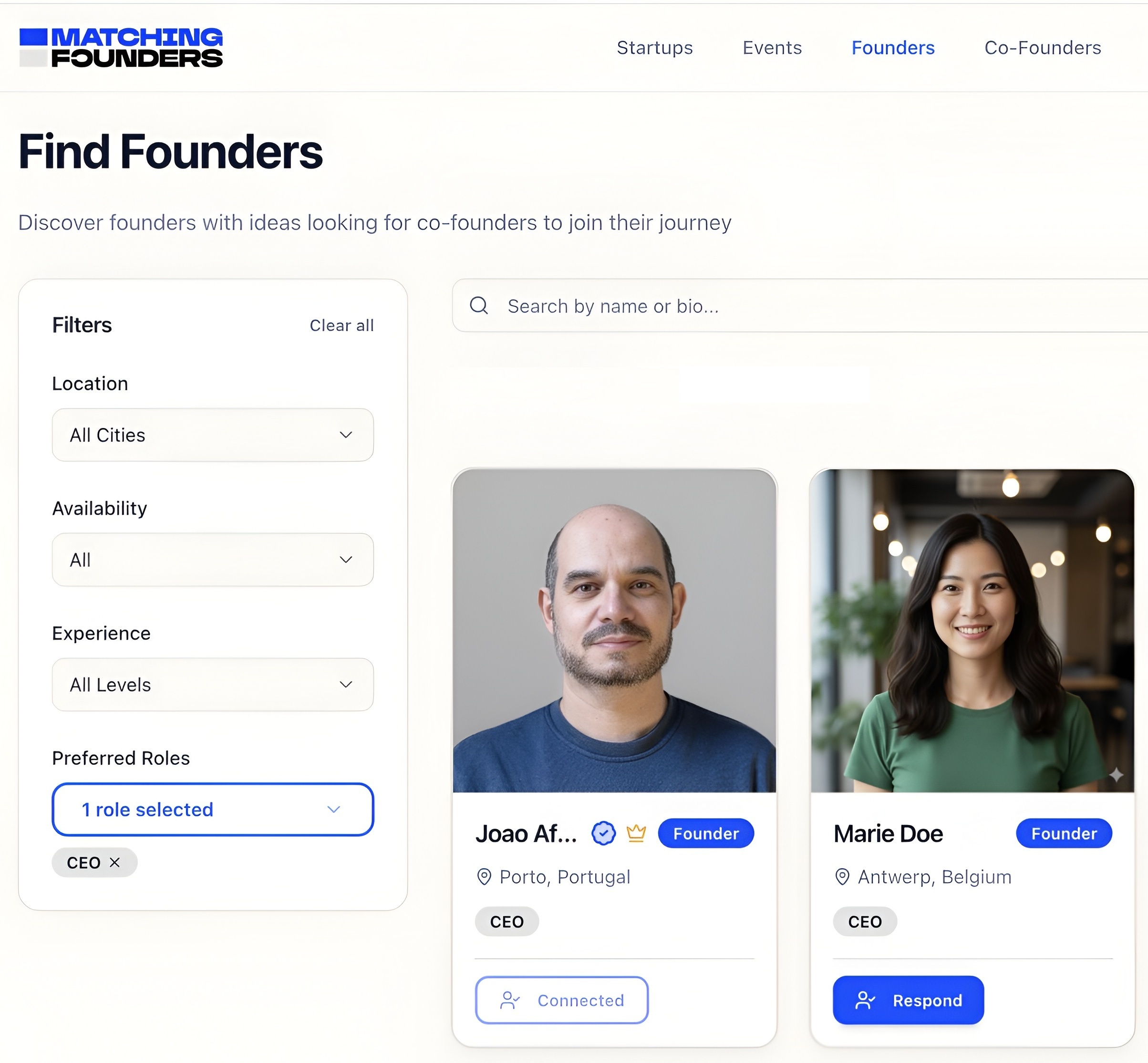This screenshot has width=1148, height=1063.
Task: Click Clear all filters link
Action: pyautogui.click(x=341, y=325)
